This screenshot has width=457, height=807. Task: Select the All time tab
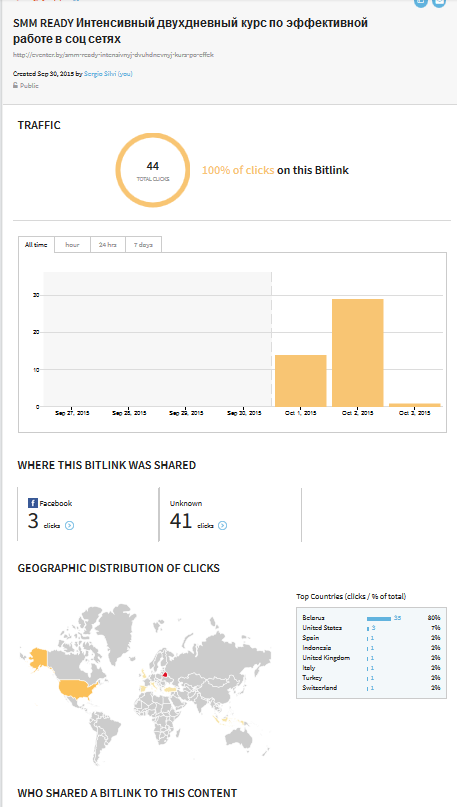(x=36, y=245)
